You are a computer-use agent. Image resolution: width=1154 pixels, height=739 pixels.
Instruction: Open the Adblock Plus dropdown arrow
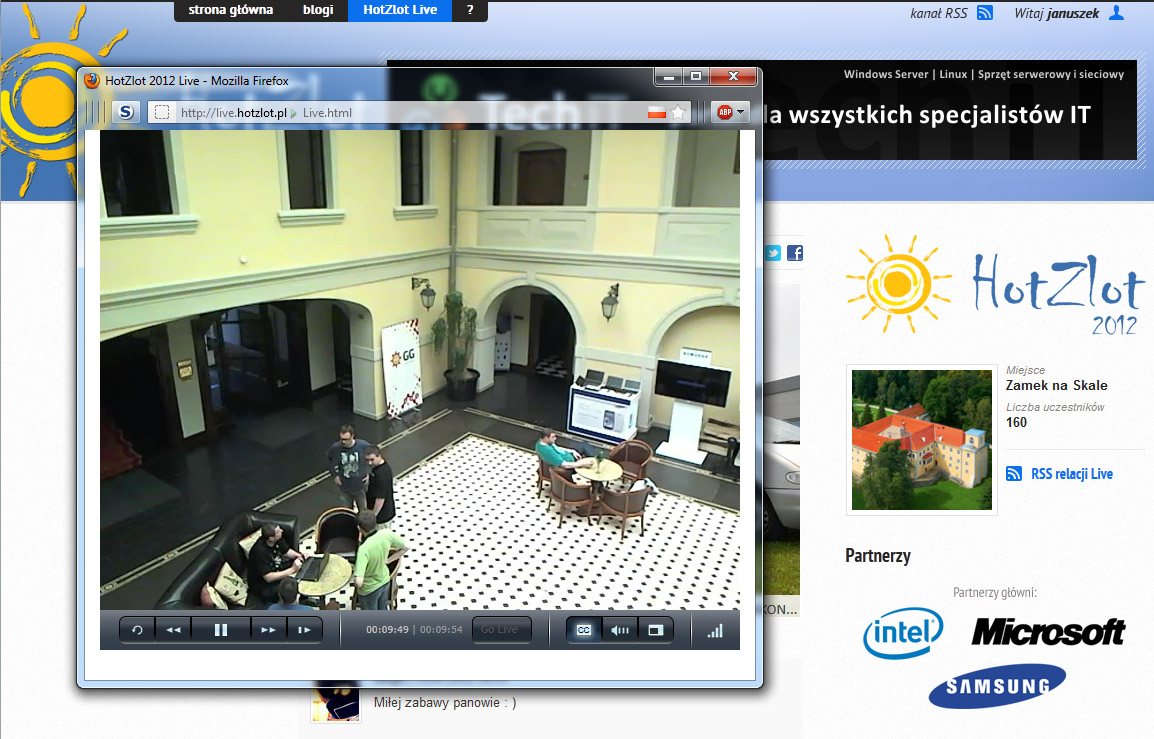pyautogui.click(x=741, y=113)
